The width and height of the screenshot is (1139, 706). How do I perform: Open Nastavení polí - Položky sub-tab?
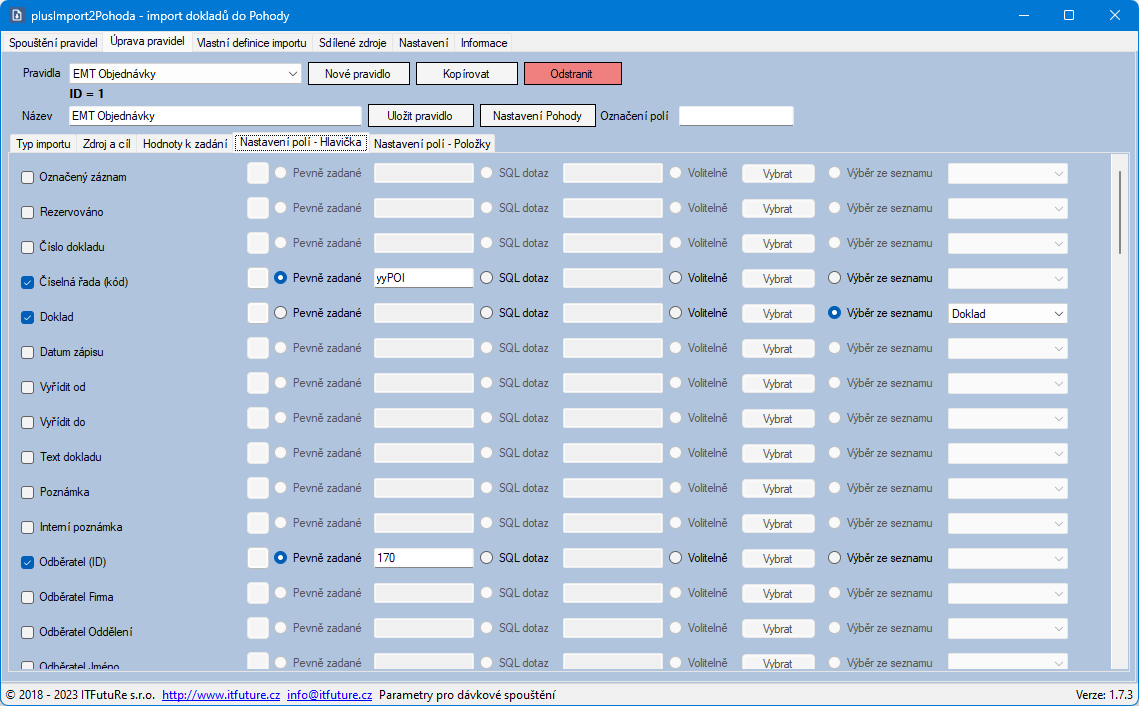click(x=432, y=144)
